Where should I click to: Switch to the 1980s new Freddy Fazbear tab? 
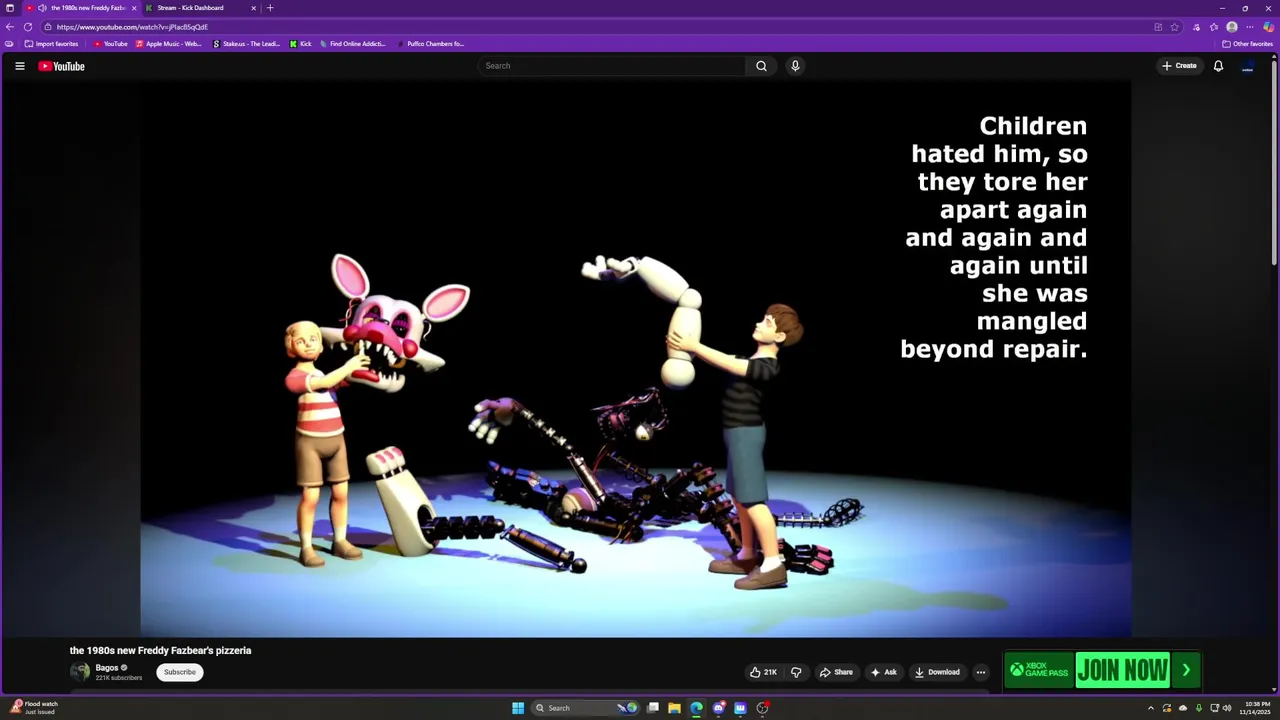pyautogui.click(x=82, y=8)
